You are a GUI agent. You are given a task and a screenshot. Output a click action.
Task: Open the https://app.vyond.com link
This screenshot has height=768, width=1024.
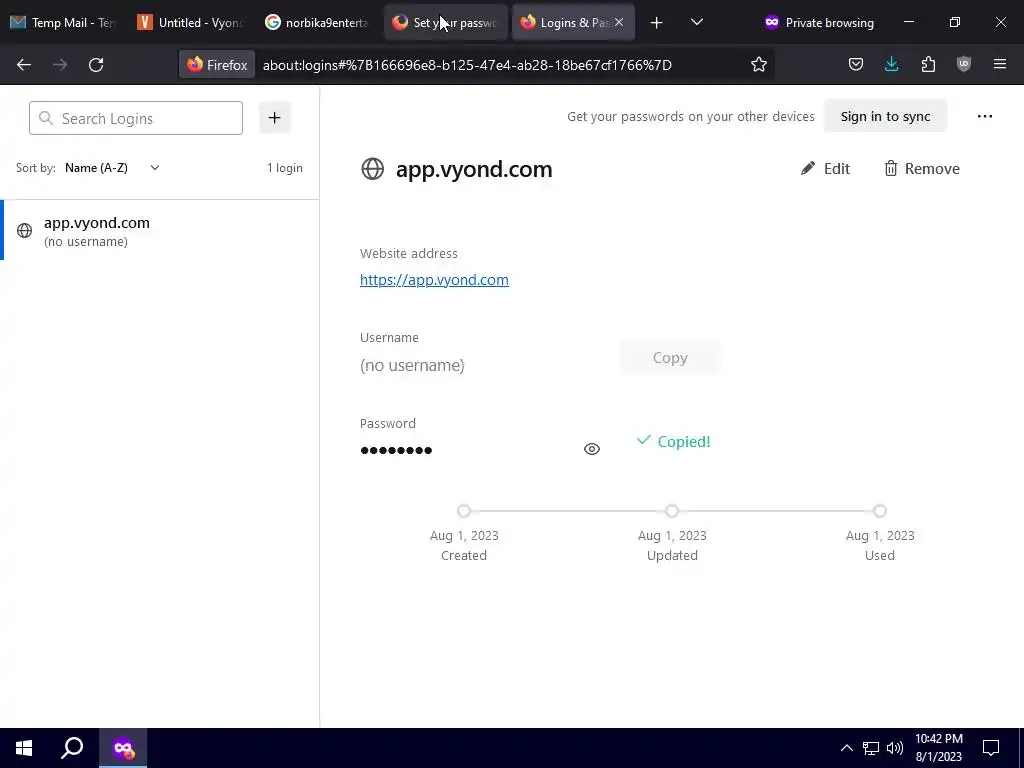point(434,280)
